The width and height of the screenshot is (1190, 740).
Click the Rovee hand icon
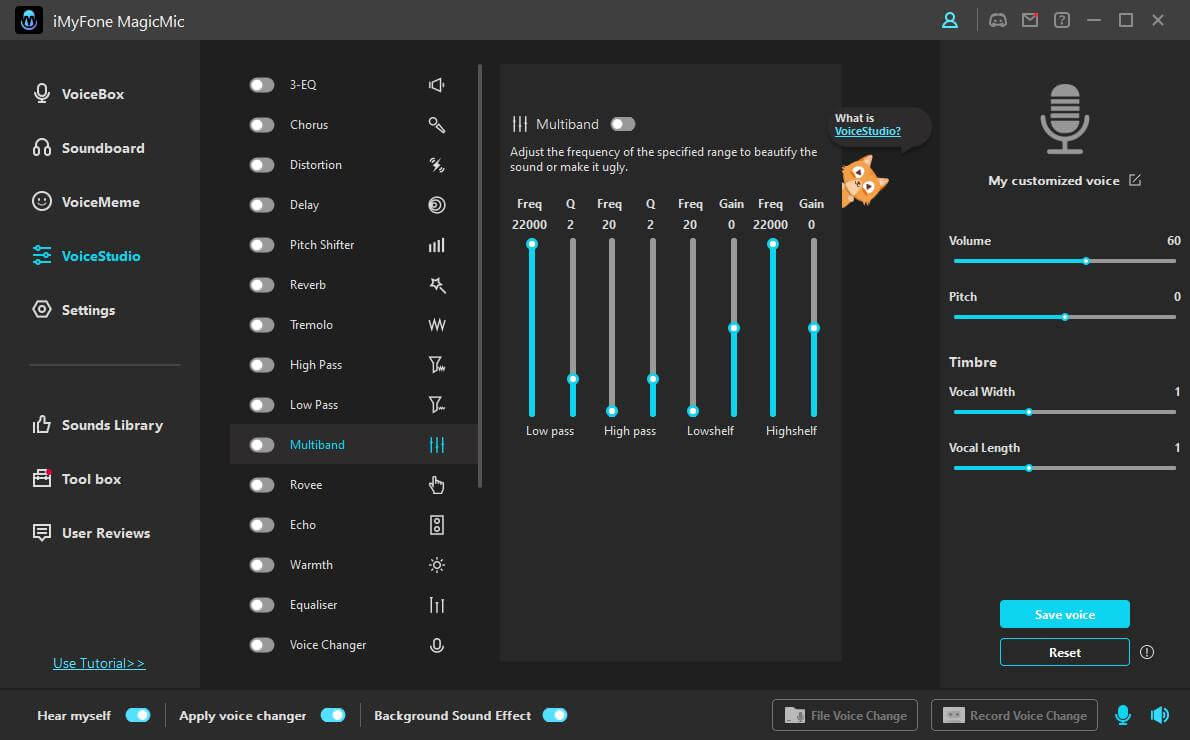tap(436, 485)
